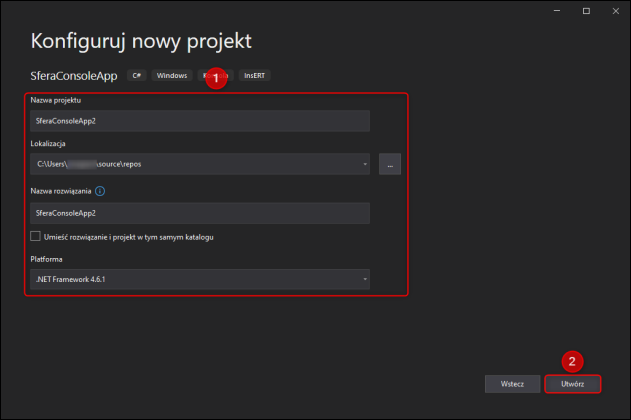Click the SferaConsoleApp template name label

point(73,75)
